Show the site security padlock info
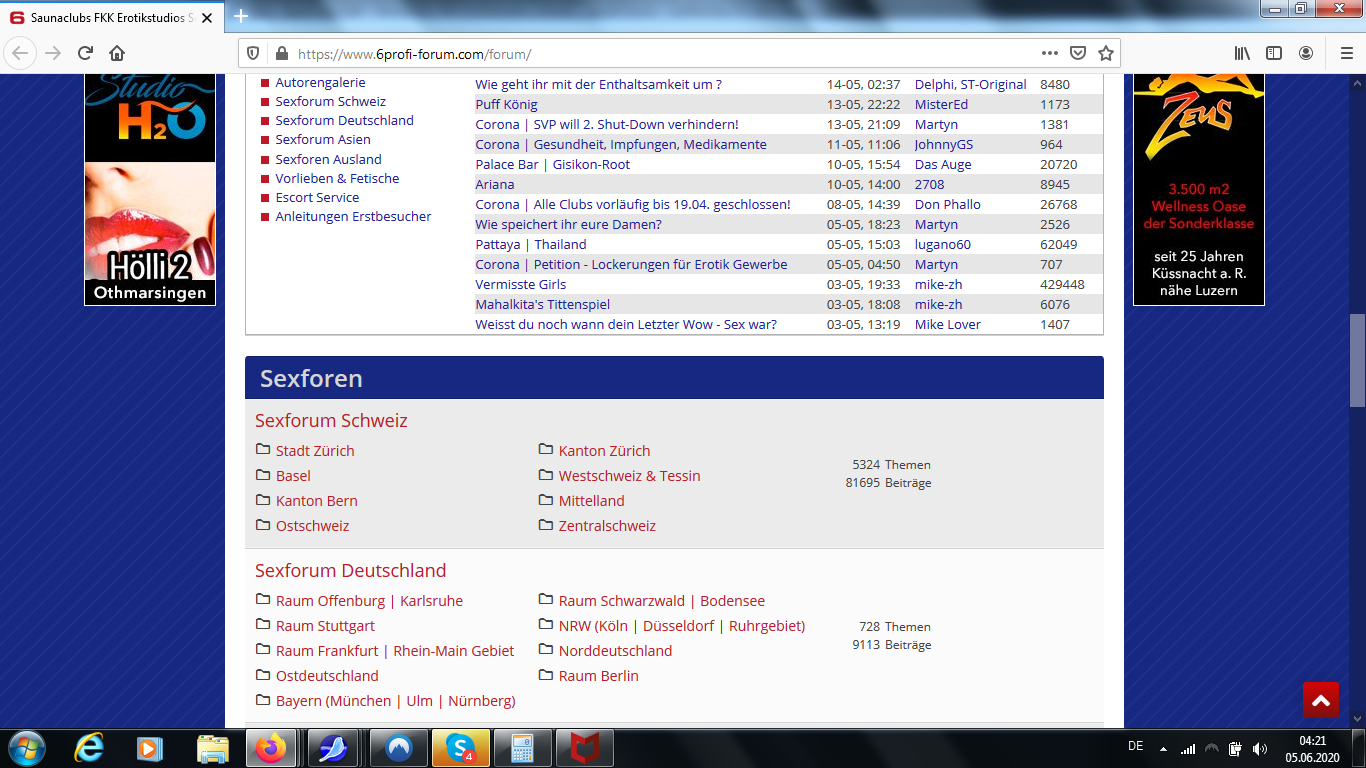The height and width of the screenshot is (768, 1366). coord(281,54)
